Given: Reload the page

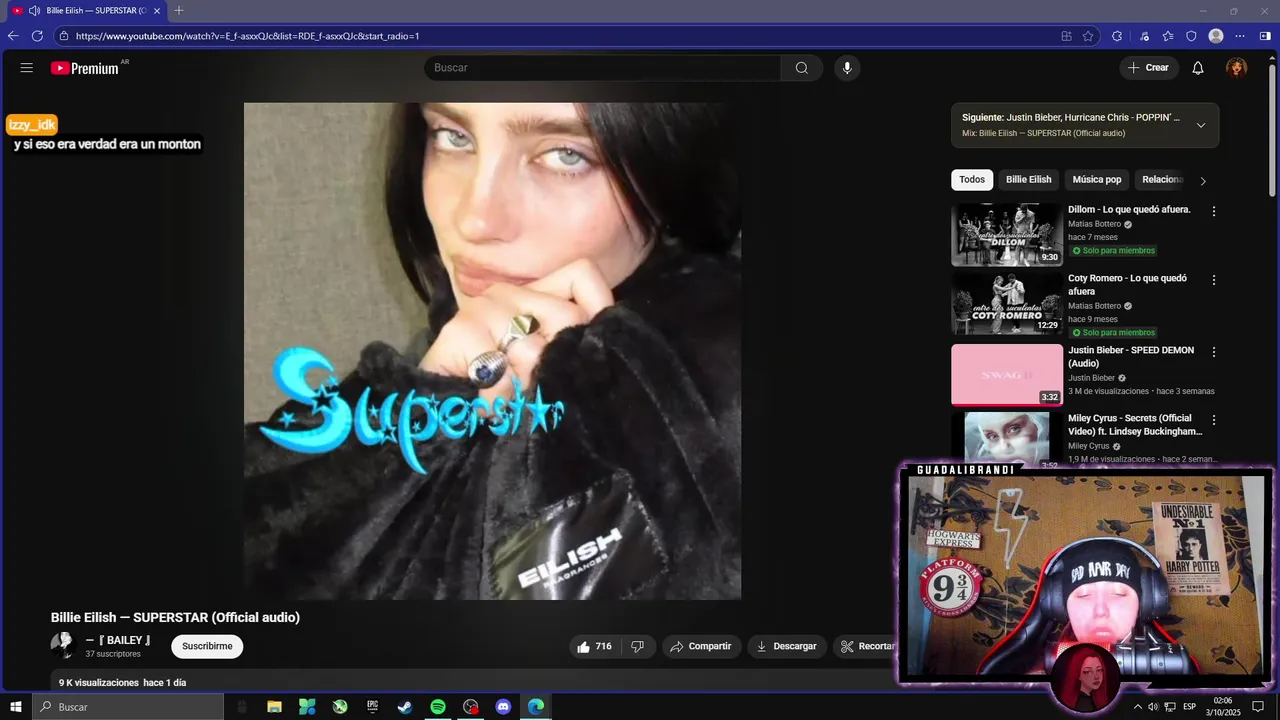Looking at the screenshot, I should click(37, 36).
